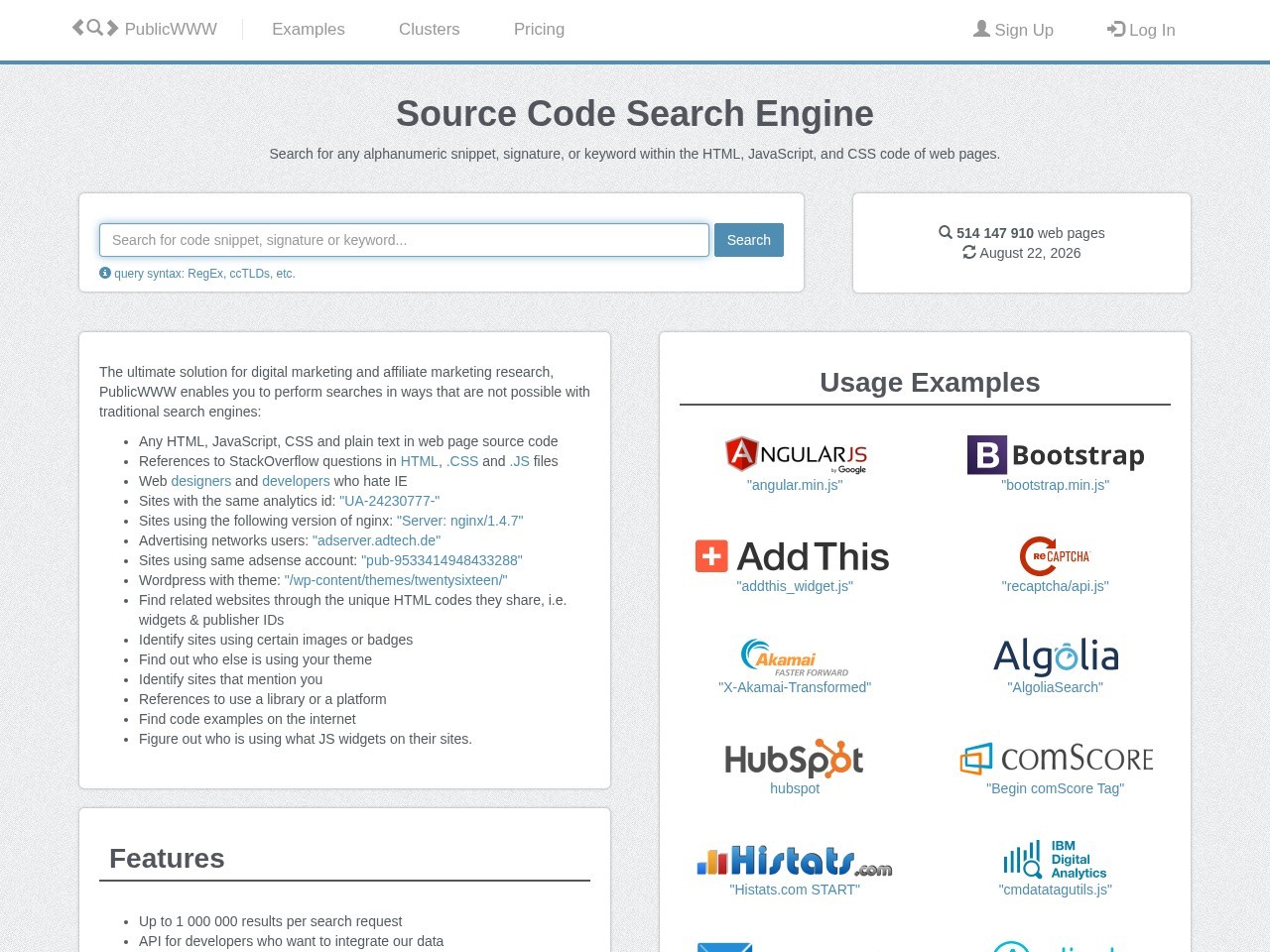
Task: Click the PublicWWW logo icon
Action: click(95, 28)
